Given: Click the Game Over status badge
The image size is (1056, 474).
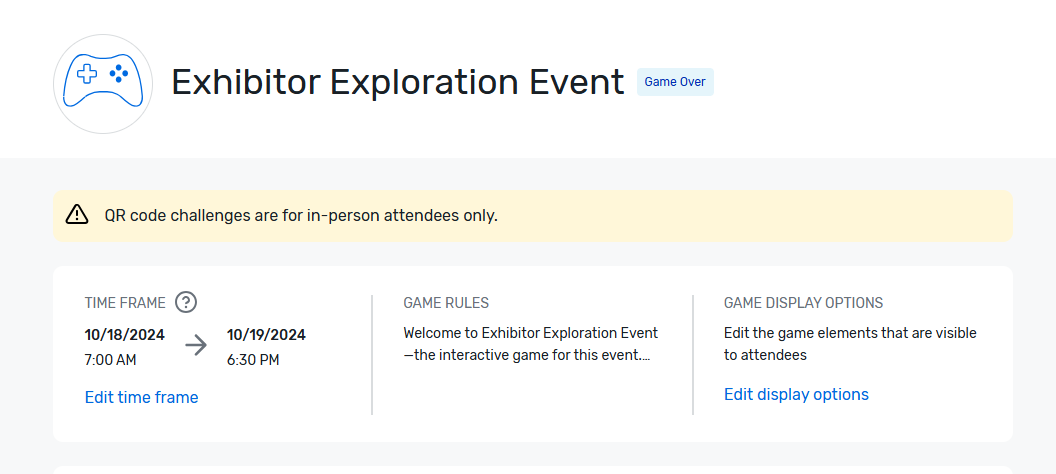Looking at the screenshot, I should click(x=675, y=82).
